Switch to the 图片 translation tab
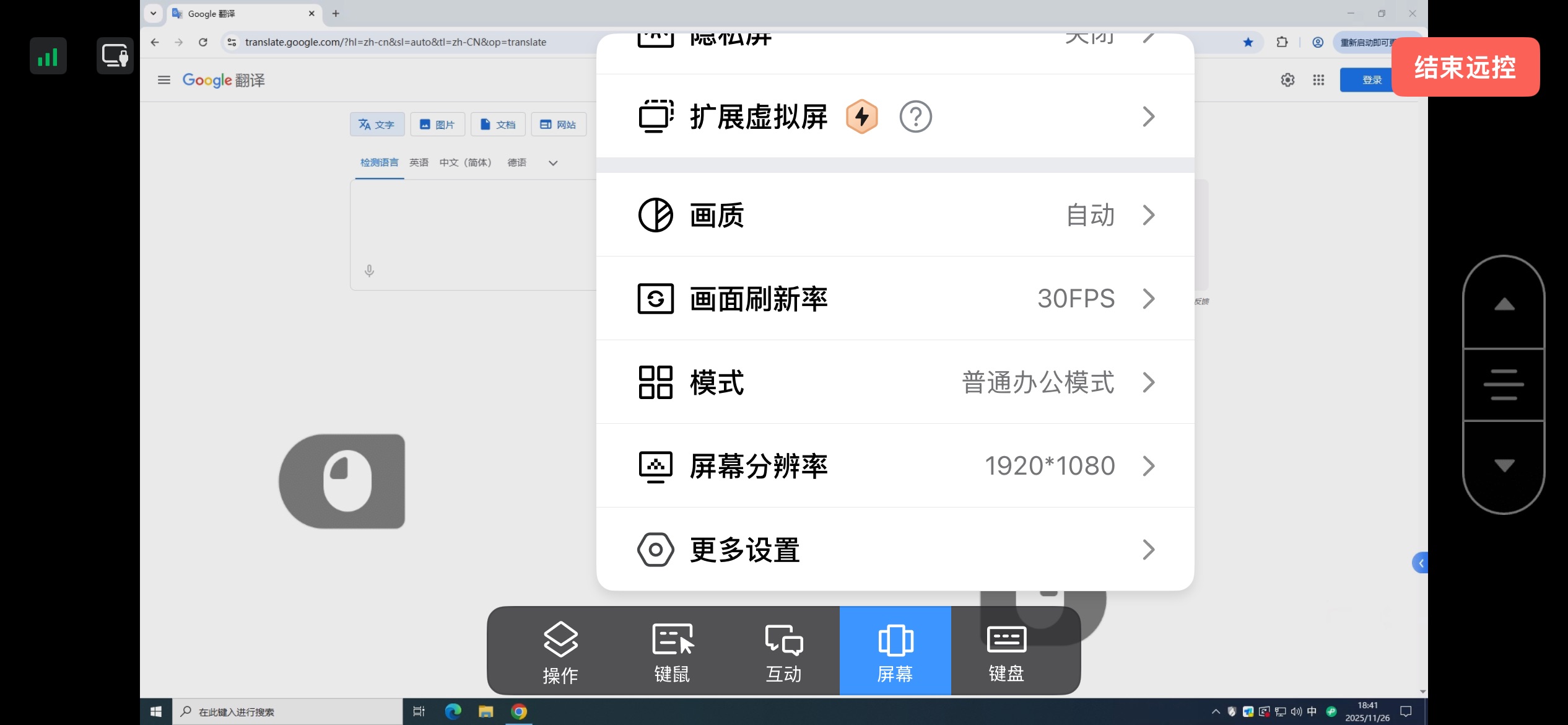Image resolution: width=1568 pixels, height=725 pixels. 438,124
